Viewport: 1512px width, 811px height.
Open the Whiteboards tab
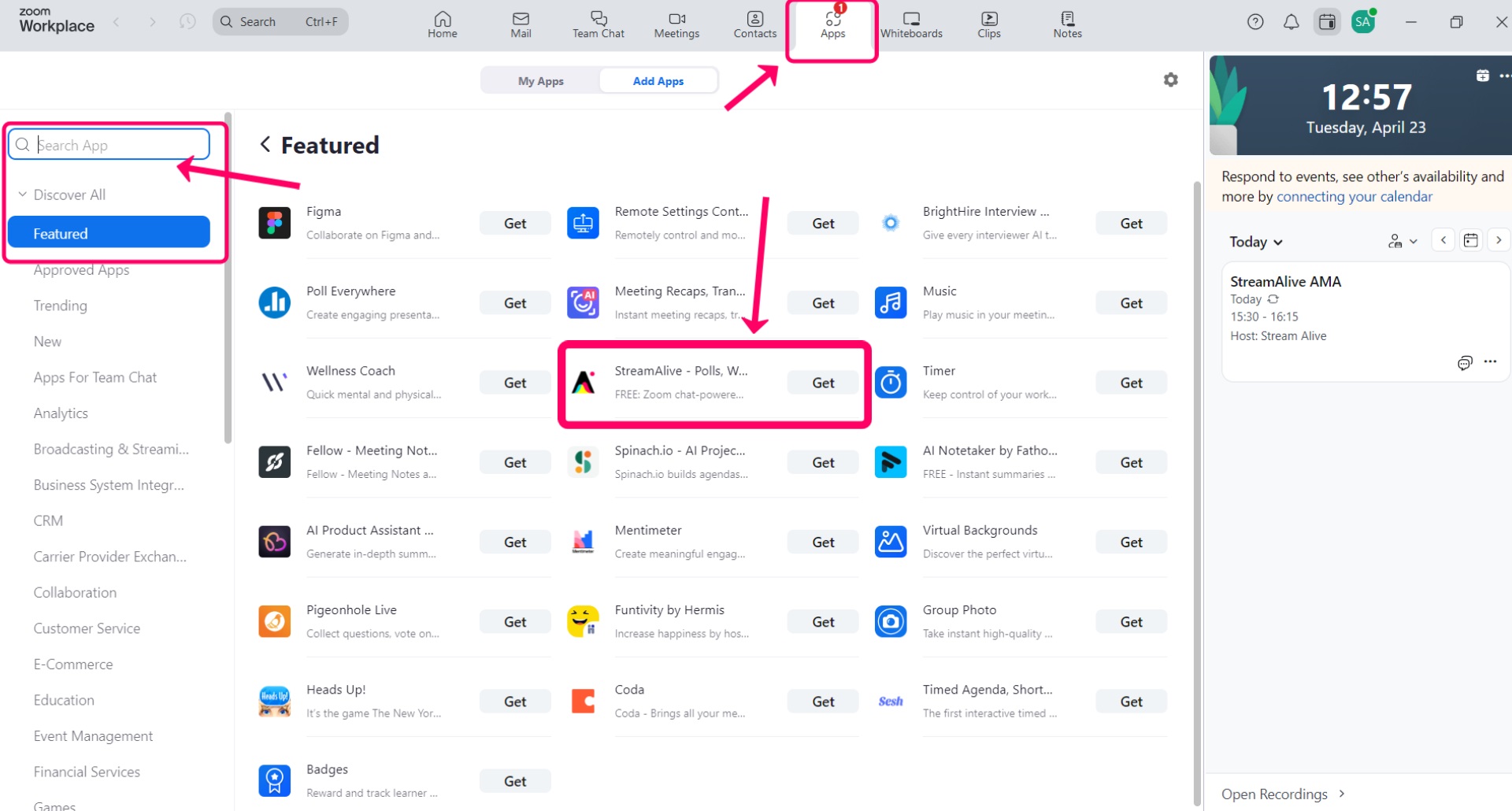pos(911,24)
